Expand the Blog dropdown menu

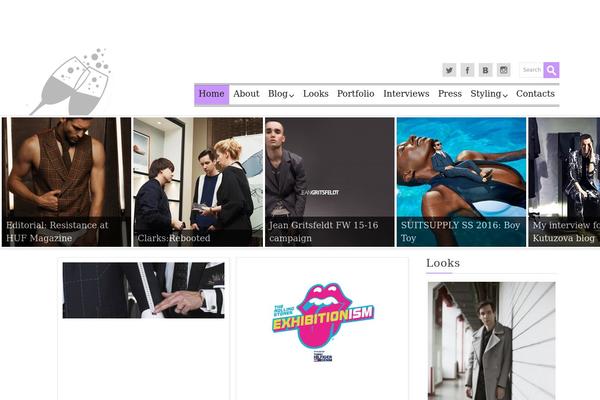pos(281,94)
